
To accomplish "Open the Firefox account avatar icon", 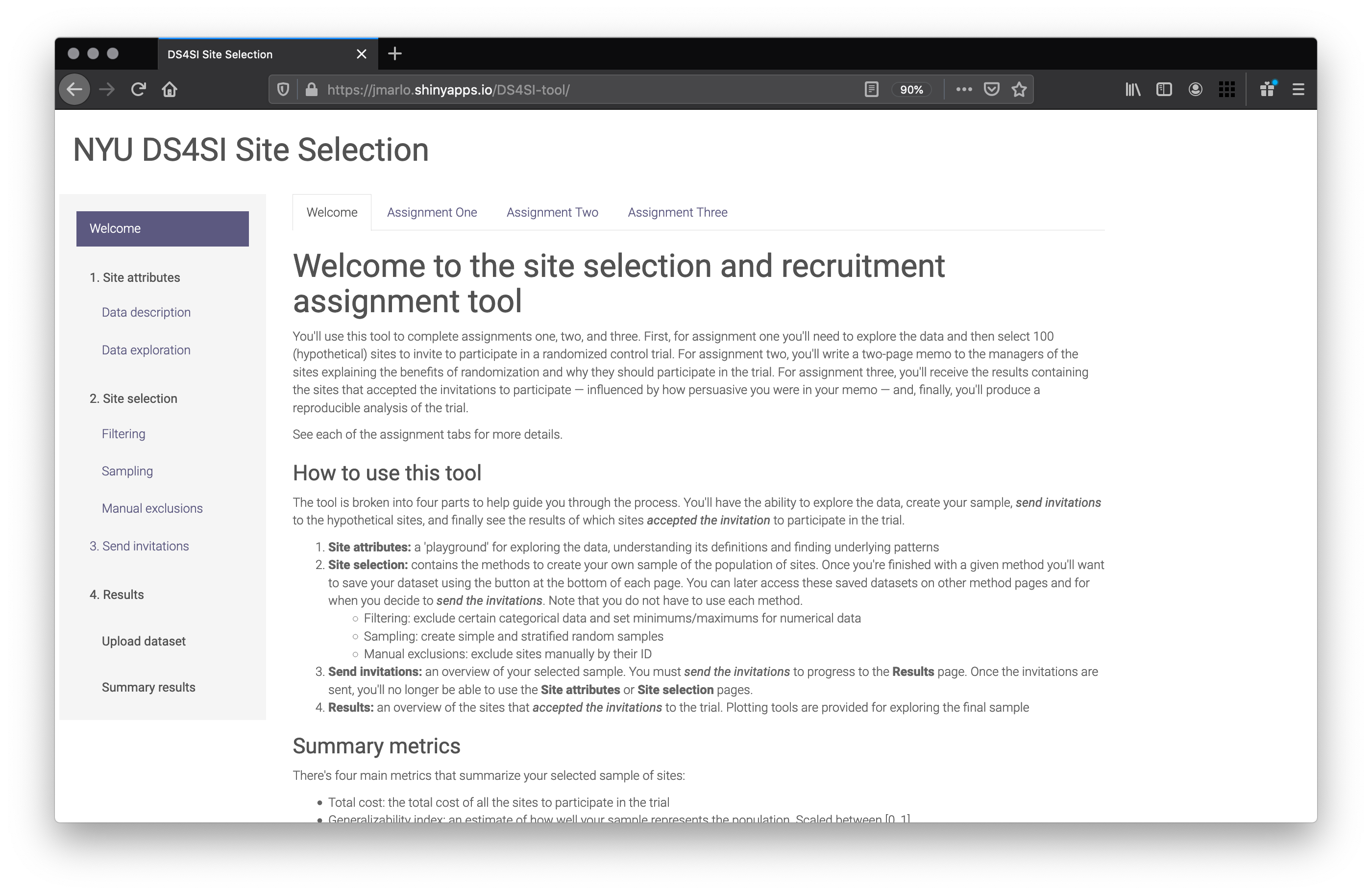I will (1196, 89).
